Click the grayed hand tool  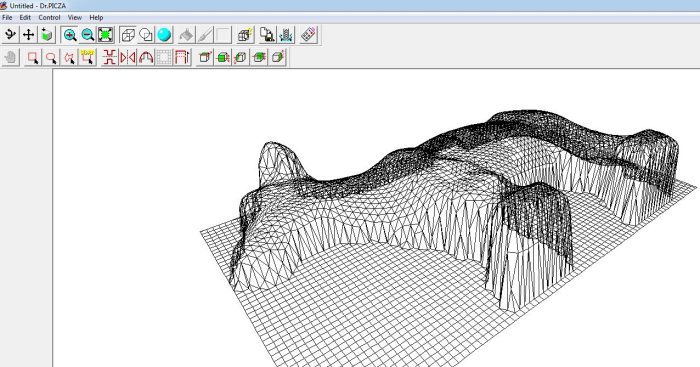tap(11, 58)
